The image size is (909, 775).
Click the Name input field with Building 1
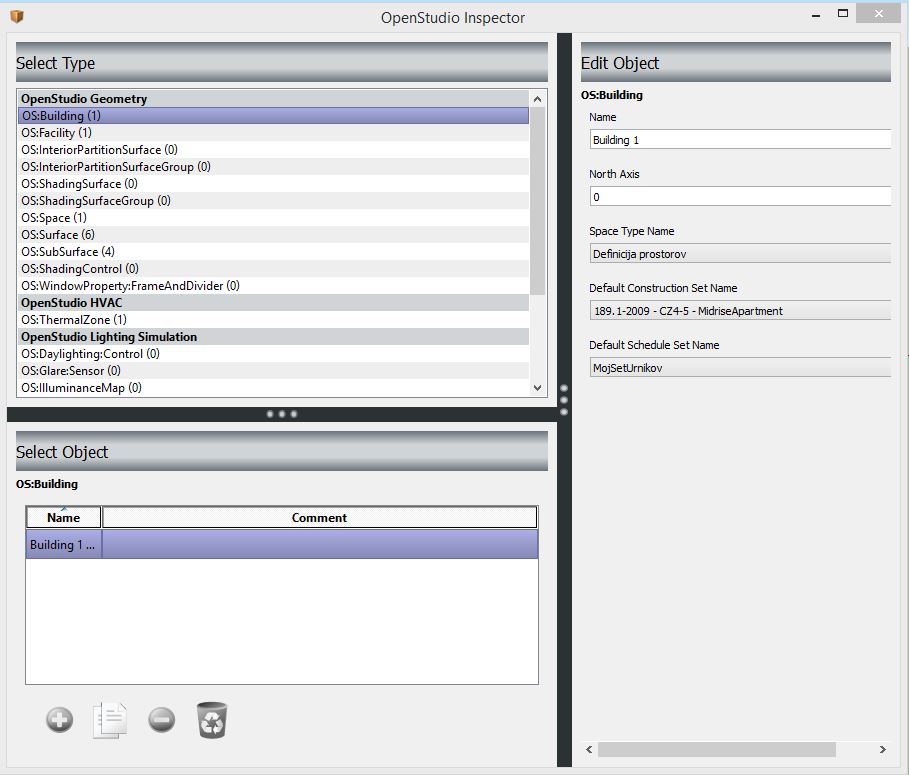(x=740, y=140)
